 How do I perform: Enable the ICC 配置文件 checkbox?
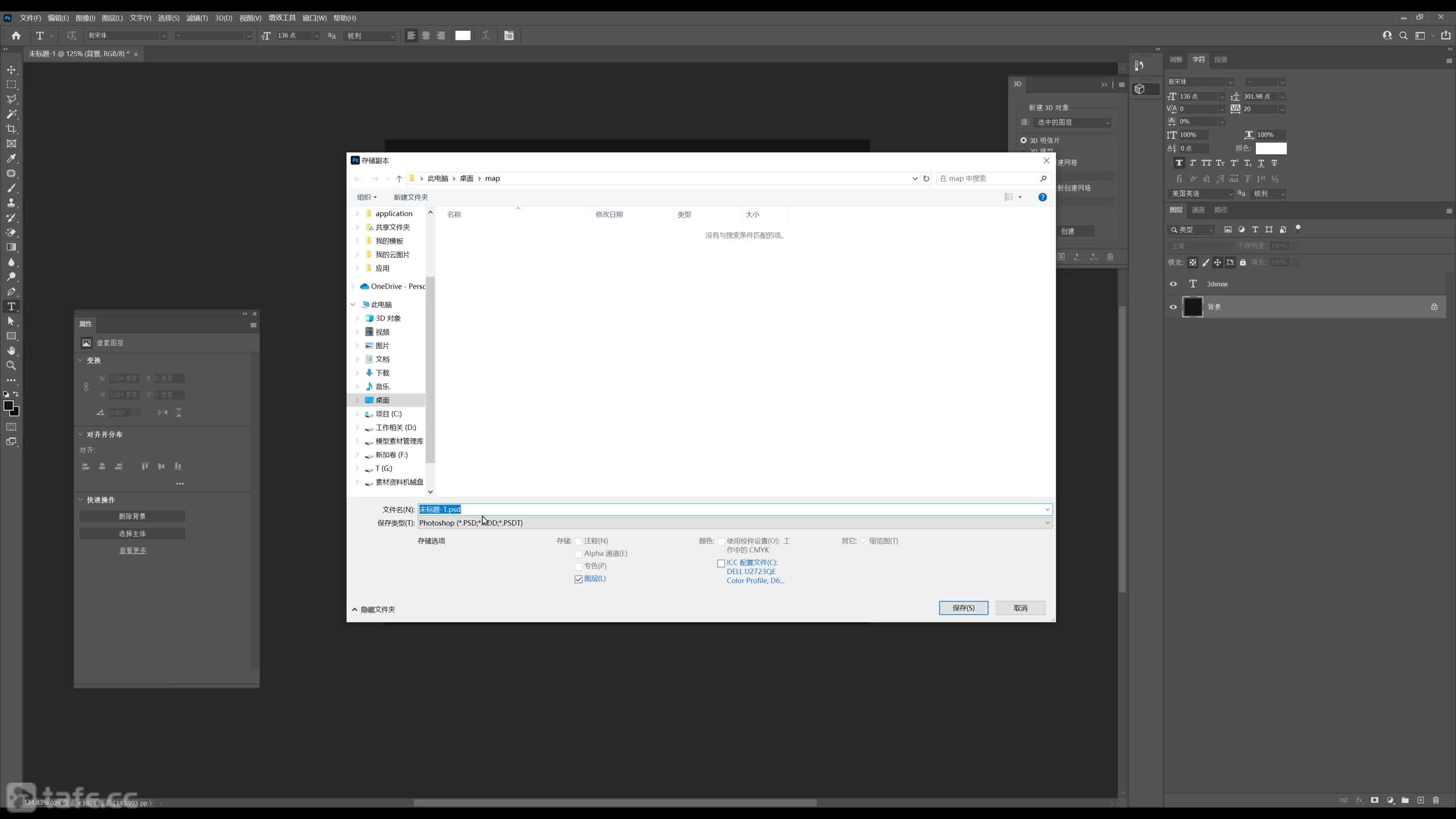[x=721, y=563]
